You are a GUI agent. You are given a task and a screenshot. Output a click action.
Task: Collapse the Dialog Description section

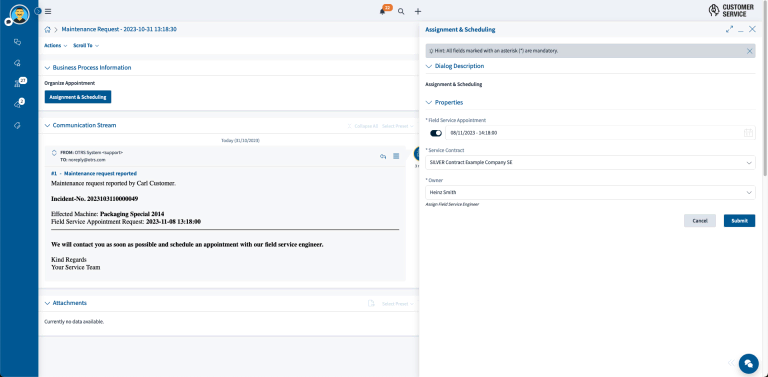[429, 66]
